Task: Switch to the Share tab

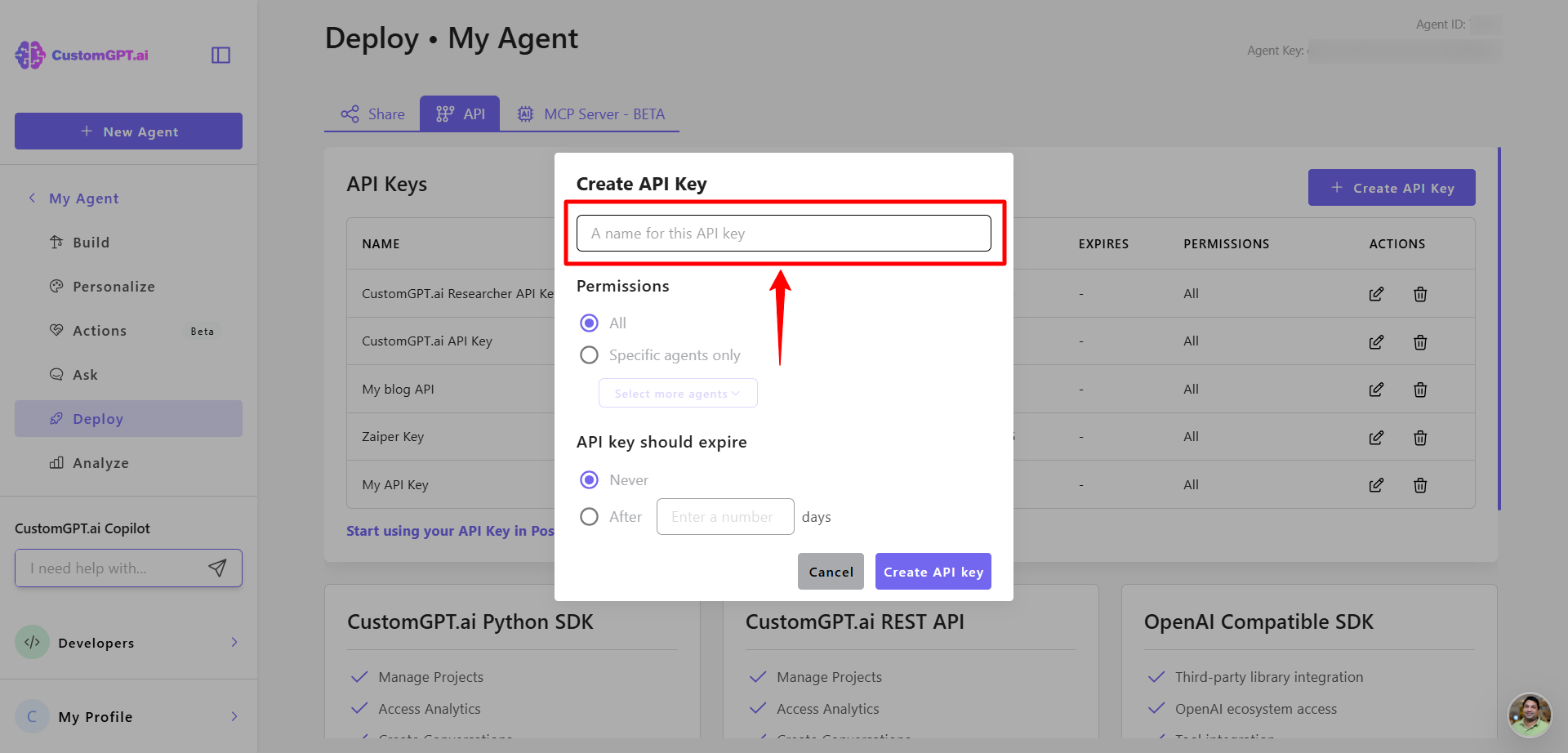Action: 372,114
